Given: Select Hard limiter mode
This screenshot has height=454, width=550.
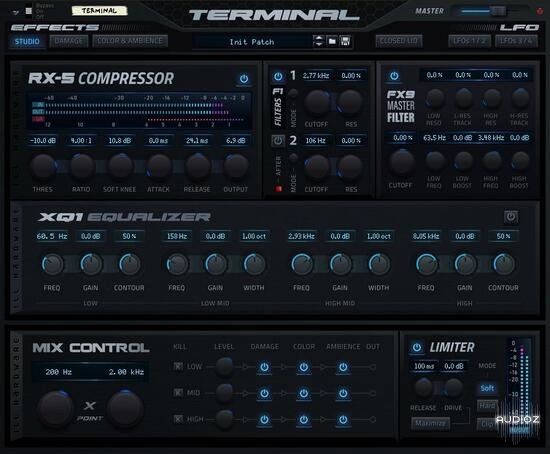Looking at the screenshot, I should (x=487, y=406).
